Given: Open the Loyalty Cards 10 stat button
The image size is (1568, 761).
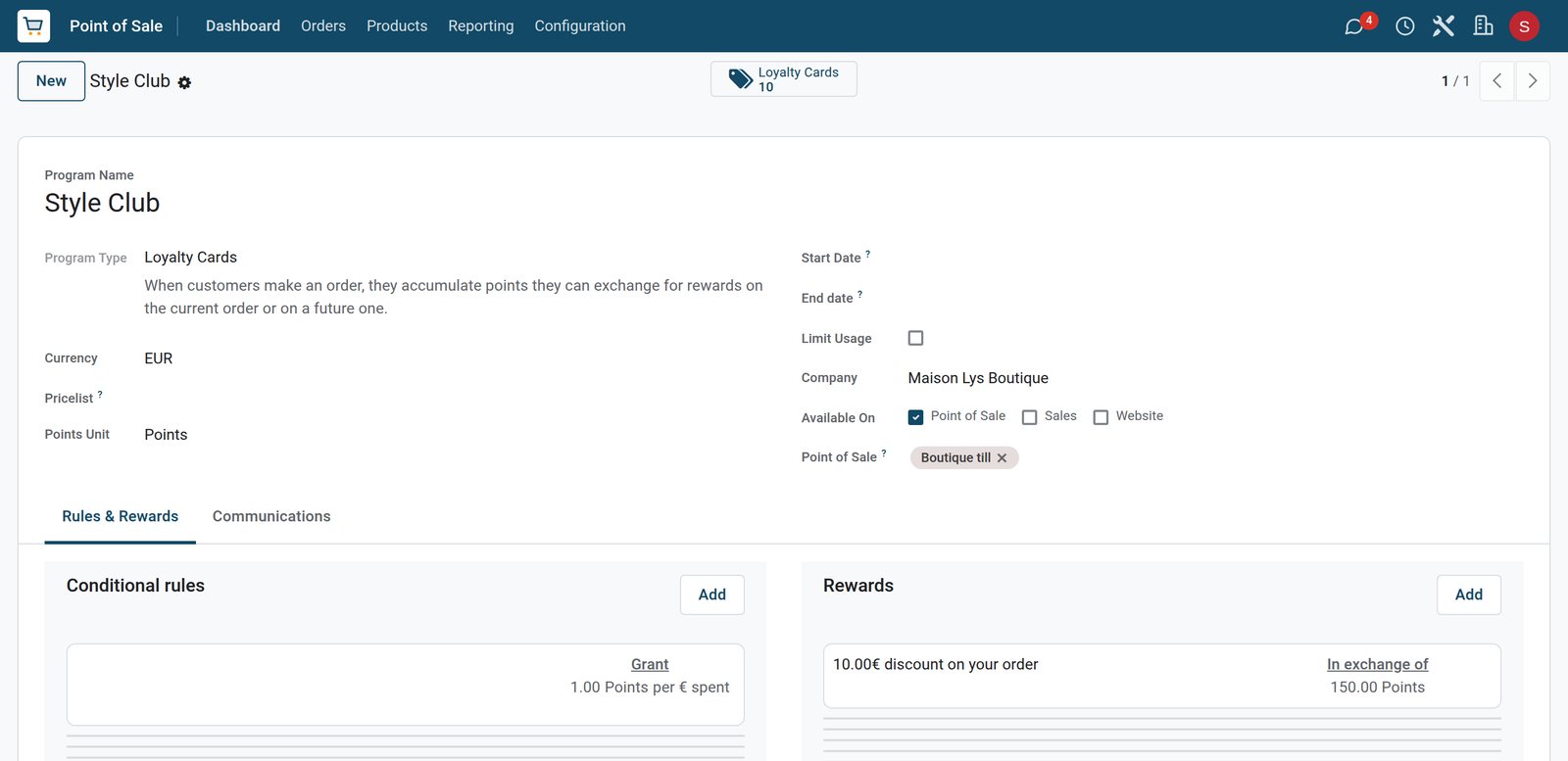Looking at the screenshot, I should (784, 79).
